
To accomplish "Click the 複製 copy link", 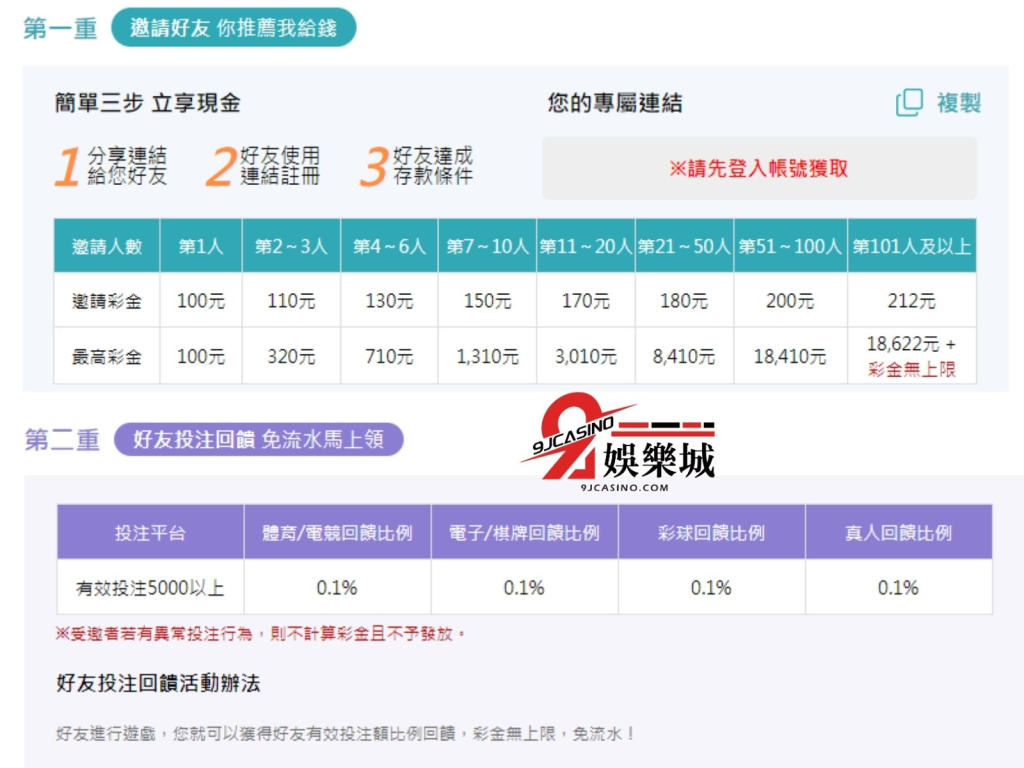I will point(962,102).
